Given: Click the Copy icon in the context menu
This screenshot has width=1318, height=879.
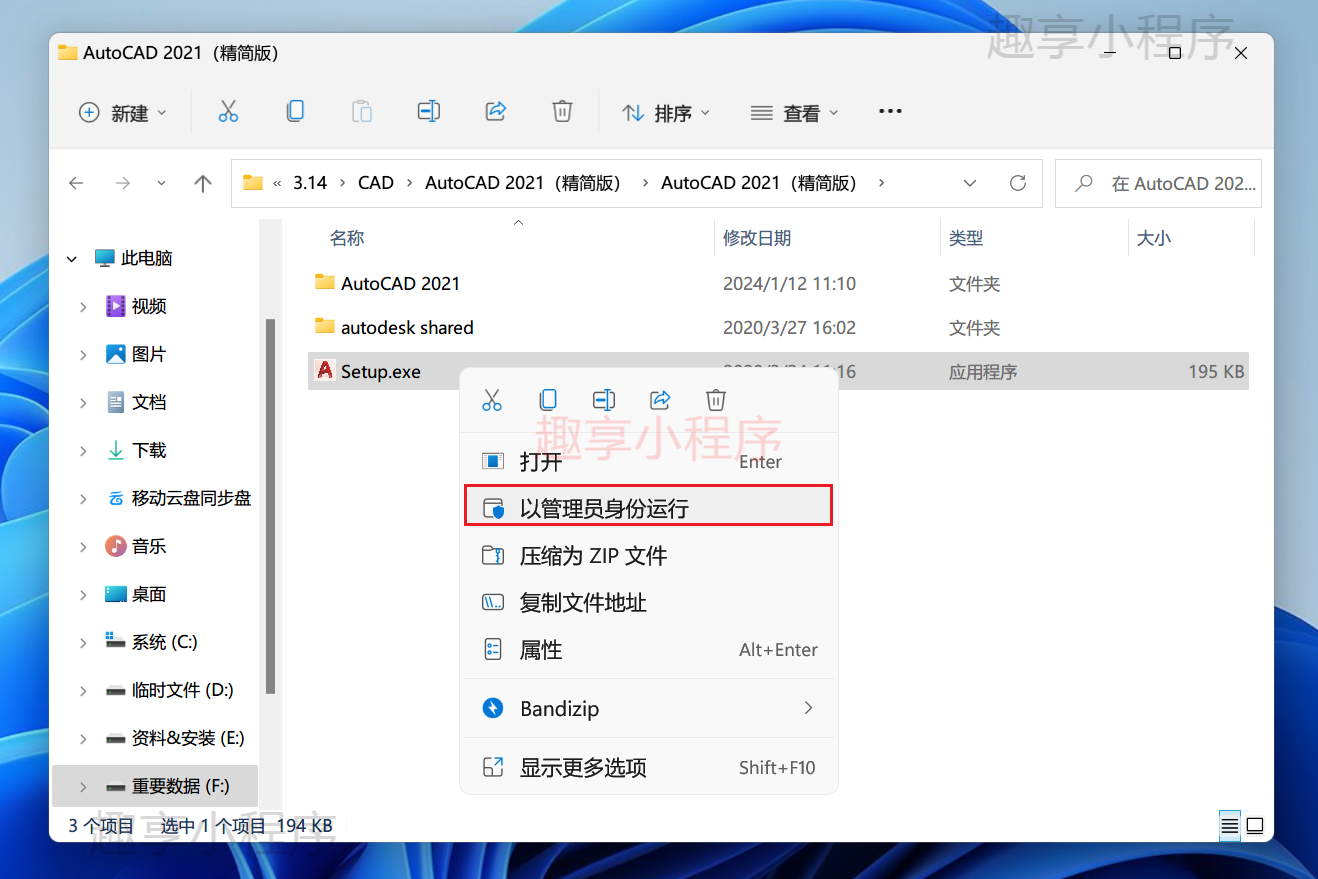Looking at the screenshot, I should coord(548,401).
